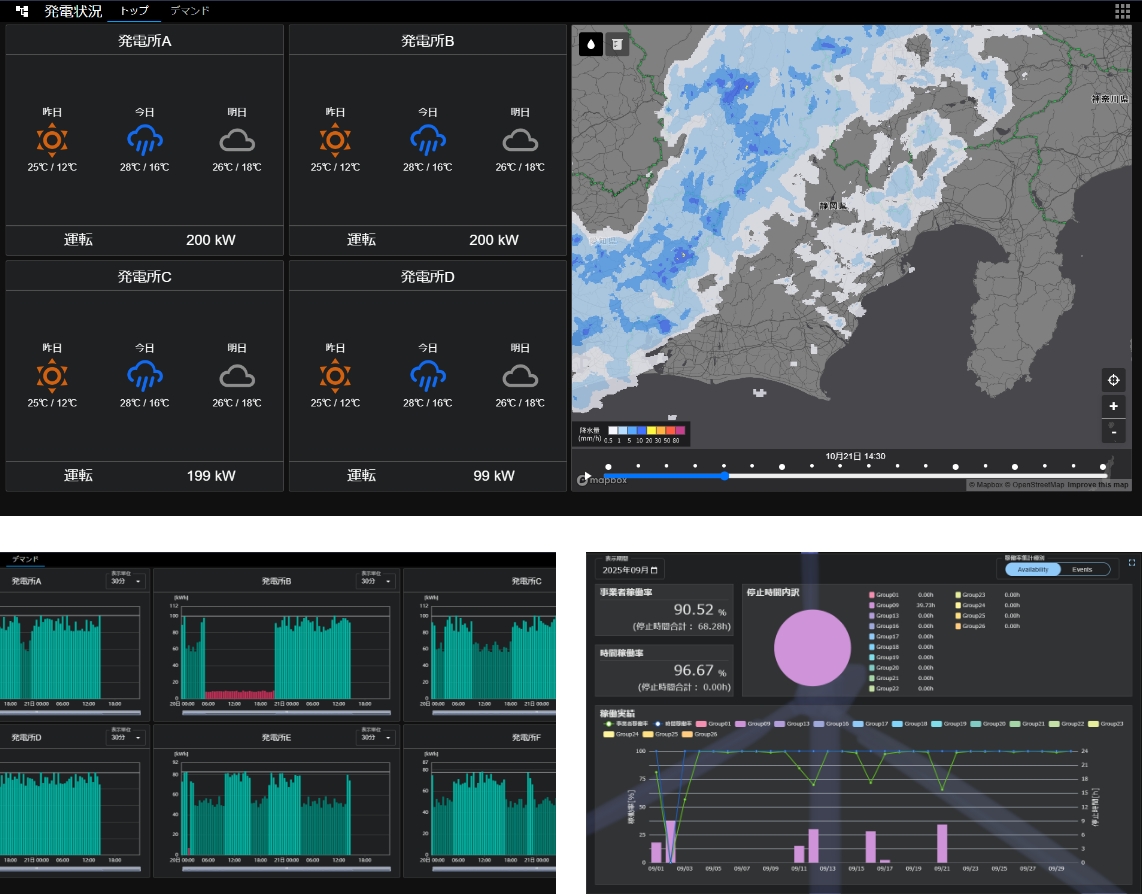Image resolution: width=1142 pixels, height=894 pixels.
Task: Open 表示単位 dropdown for 発電所B
Action: tap(375, 581)
